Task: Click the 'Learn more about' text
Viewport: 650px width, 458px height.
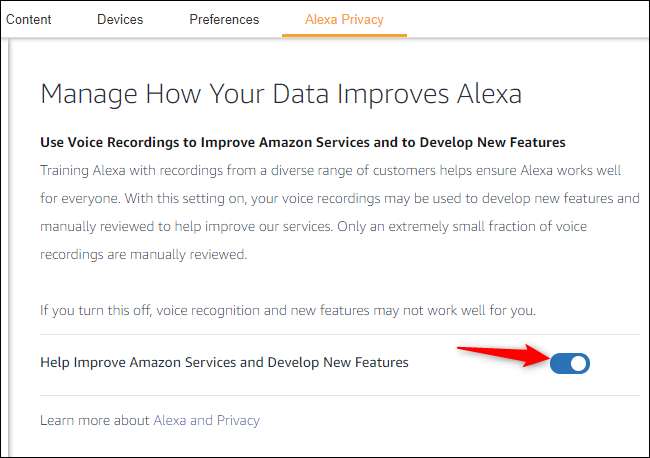Action: [95, 420]
